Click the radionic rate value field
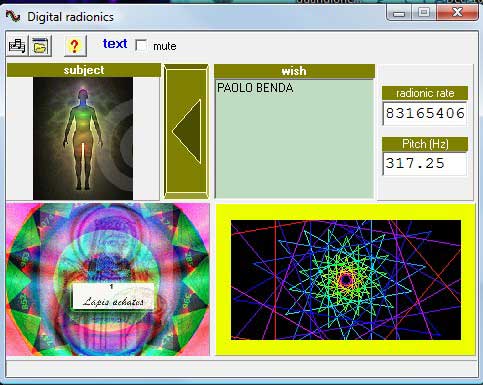The height and width of the screenshot is (385, 483). [425, 113]
